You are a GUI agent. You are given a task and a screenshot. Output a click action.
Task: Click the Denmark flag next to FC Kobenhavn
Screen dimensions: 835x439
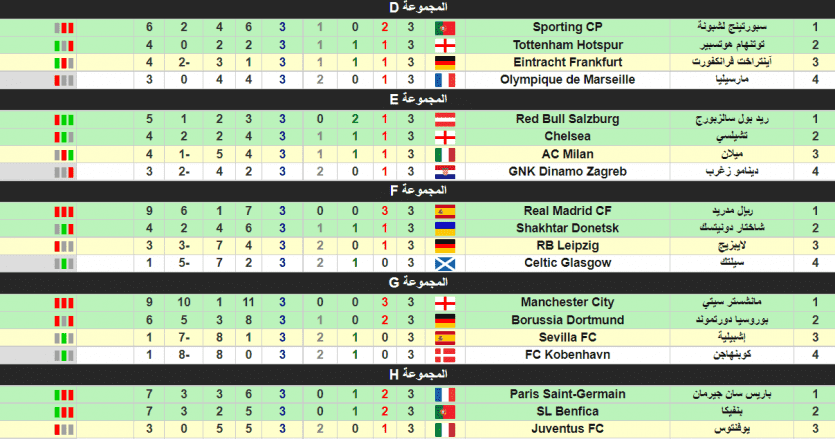445,355
